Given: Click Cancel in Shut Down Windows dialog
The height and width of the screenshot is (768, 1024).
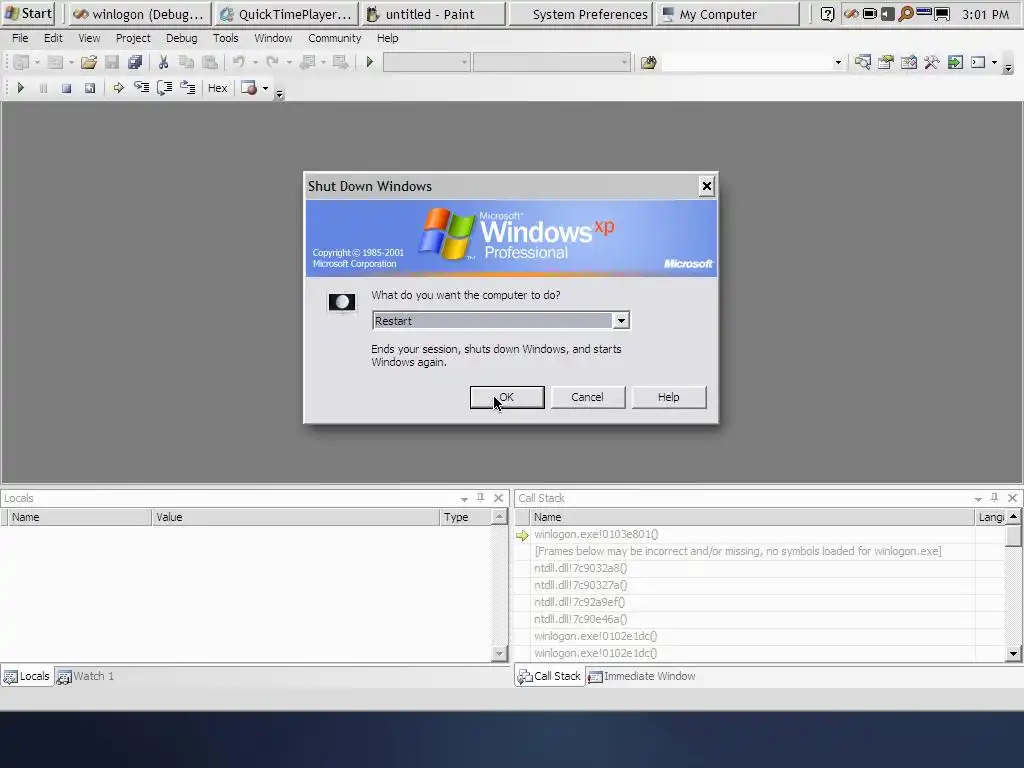Looking at the screenshot, I should click(588, 397).
